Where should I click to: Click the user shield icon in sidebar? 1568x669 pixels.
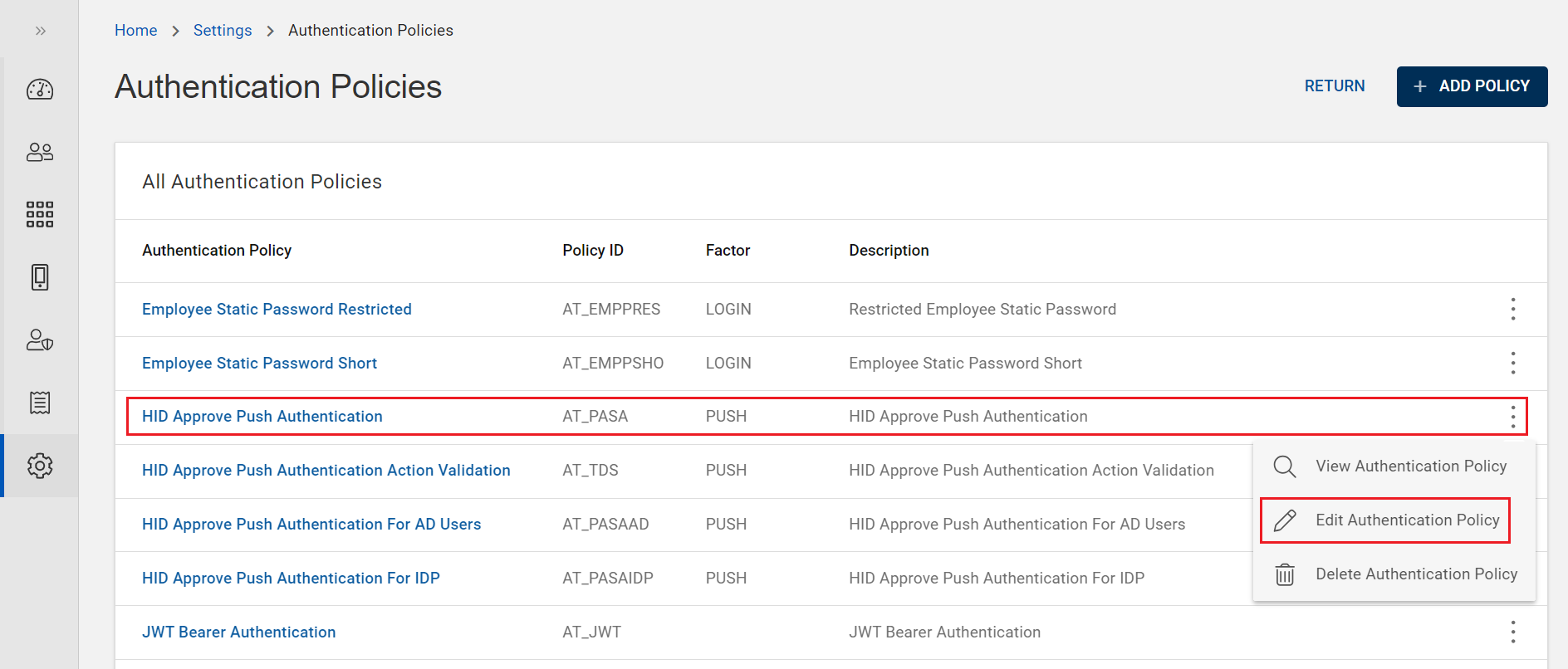pos(40,340)
